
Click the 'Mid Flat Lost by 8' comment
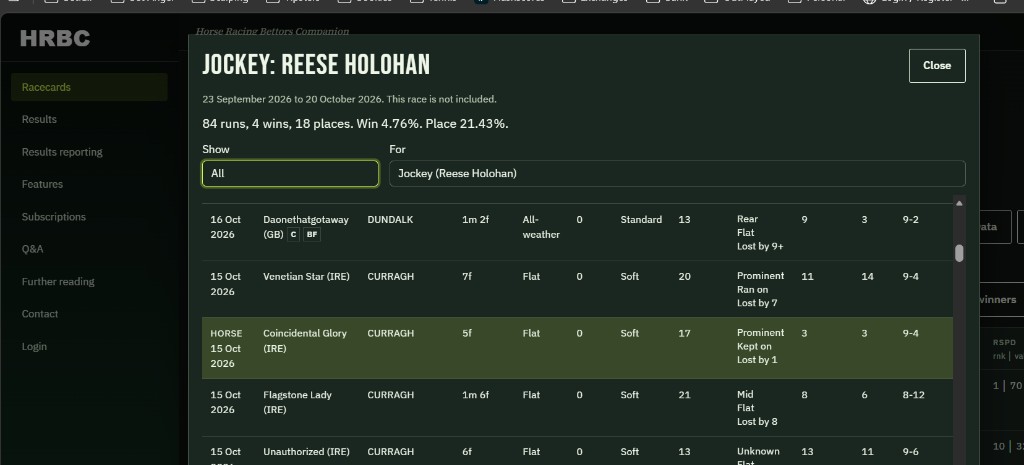(x=757, y=408)
